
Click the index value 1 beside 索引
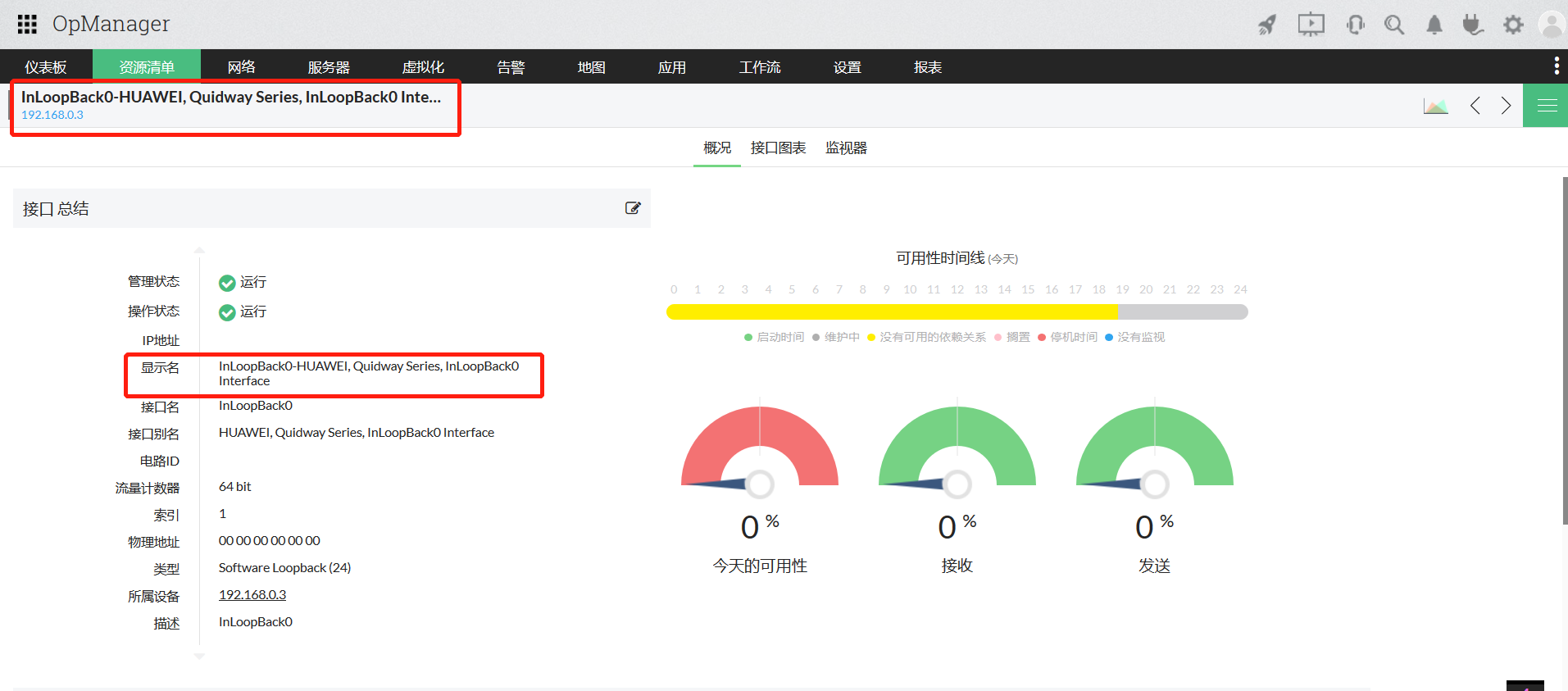pos(222,514)
